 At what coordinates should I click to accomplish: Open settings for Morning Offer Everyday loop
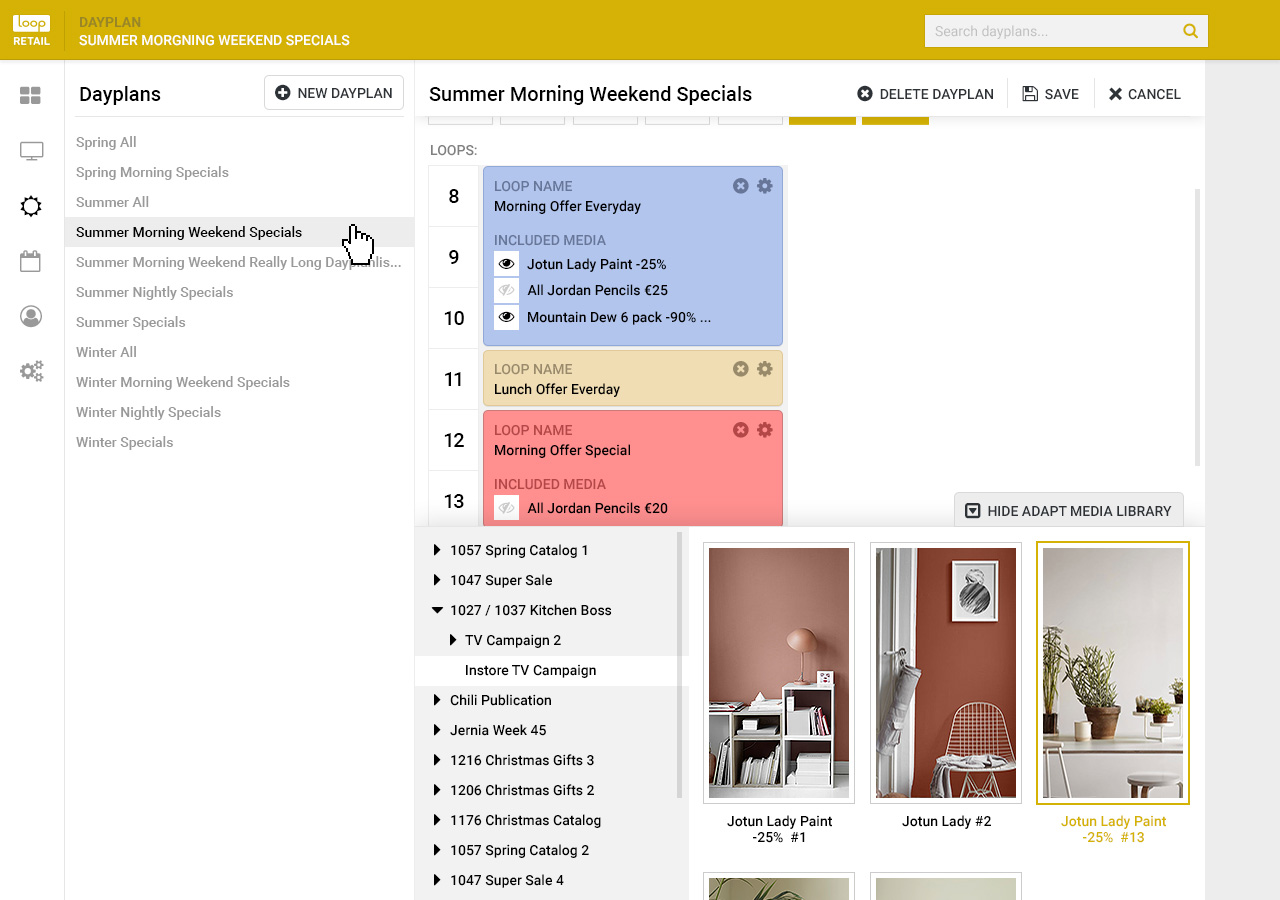coord(765,186)
